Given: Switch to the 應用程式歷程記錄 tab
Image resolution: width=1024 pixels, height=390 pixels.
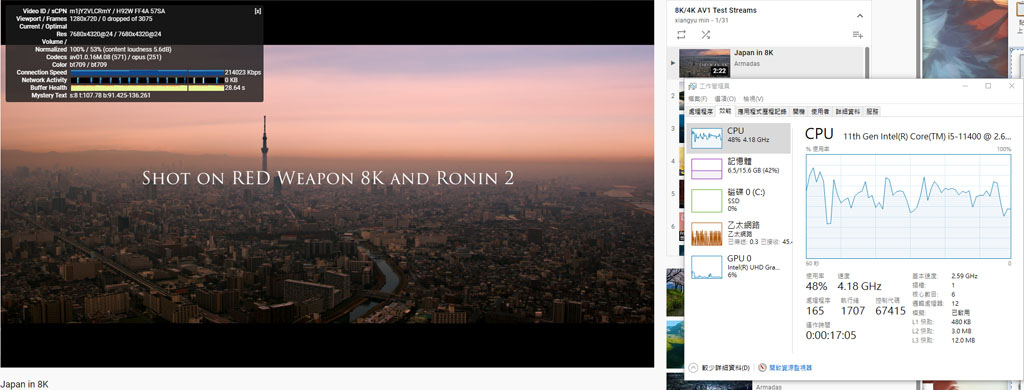Looking at the screenshot, I should (x=761, y=112).
